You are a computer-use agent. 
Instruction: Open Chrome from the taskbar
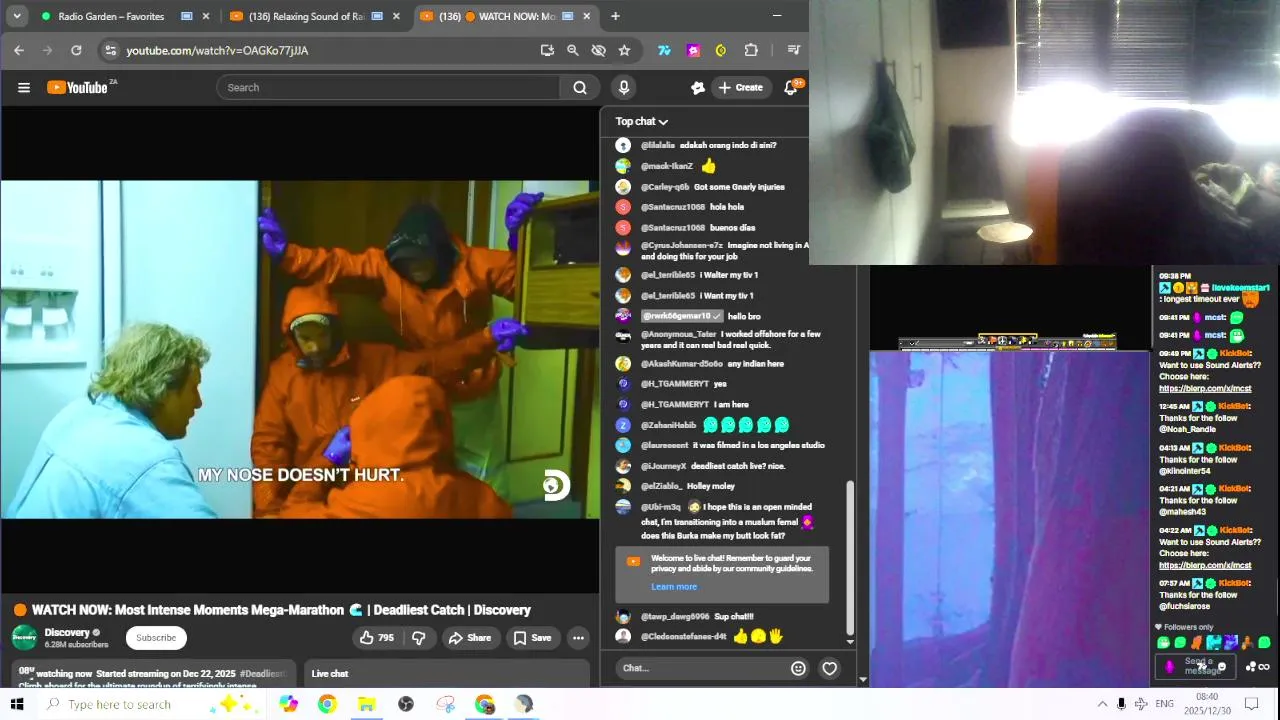[x=327, y=704]
